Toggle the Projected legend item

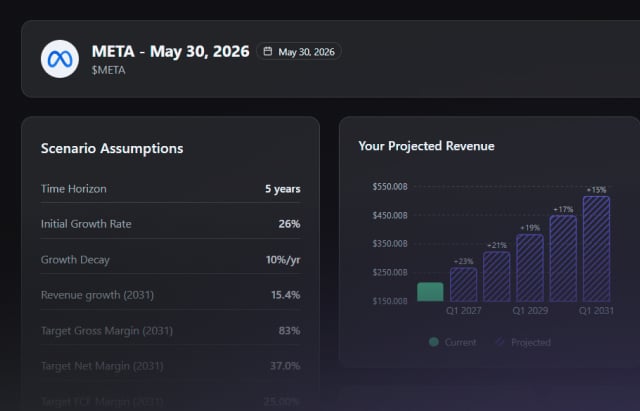click(x=523, y=342)
